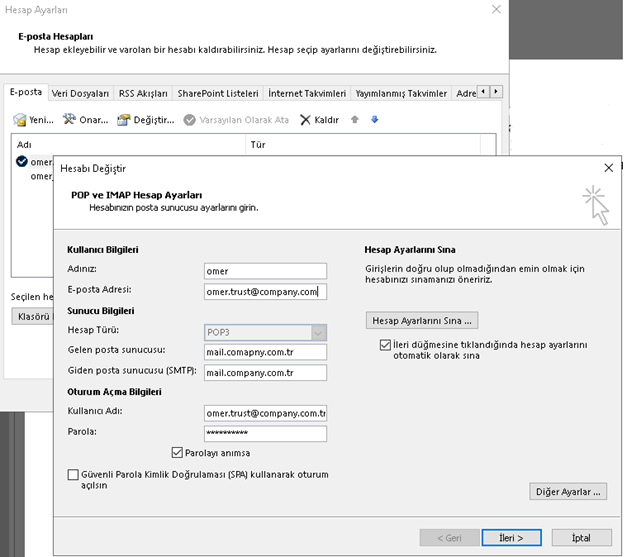The height and width of the screenshot is (557, 627).
Task: Open the Veri Dosyaları tab
Action: [x=80, y=94]
